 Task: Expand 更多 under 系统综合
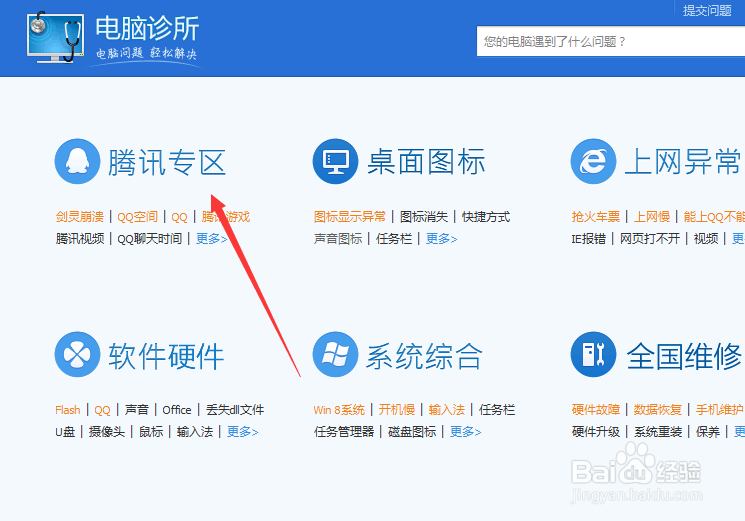pos(466,432)
